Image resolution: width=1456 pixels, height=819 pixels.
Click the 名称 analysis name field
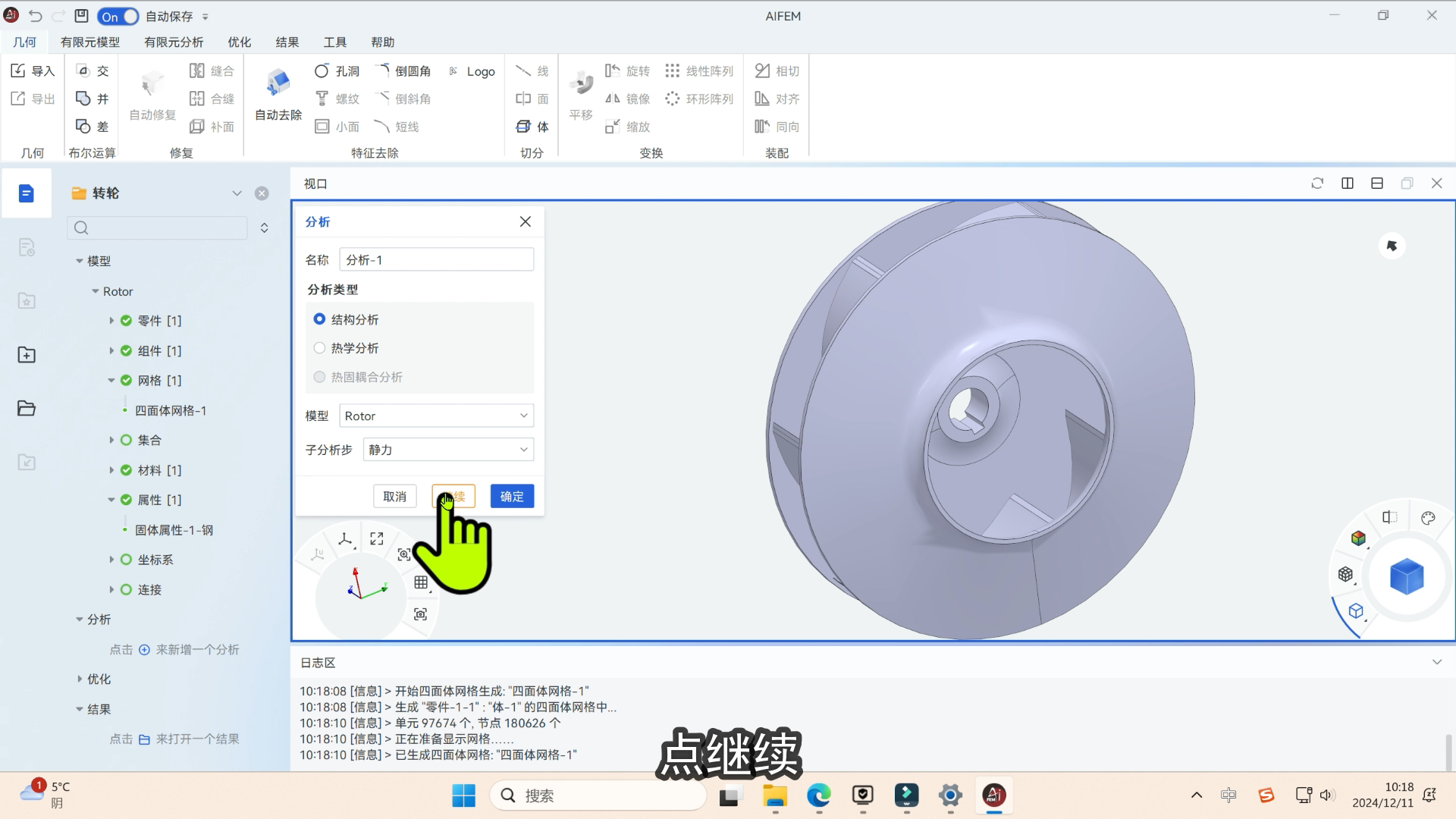point(436,260)
